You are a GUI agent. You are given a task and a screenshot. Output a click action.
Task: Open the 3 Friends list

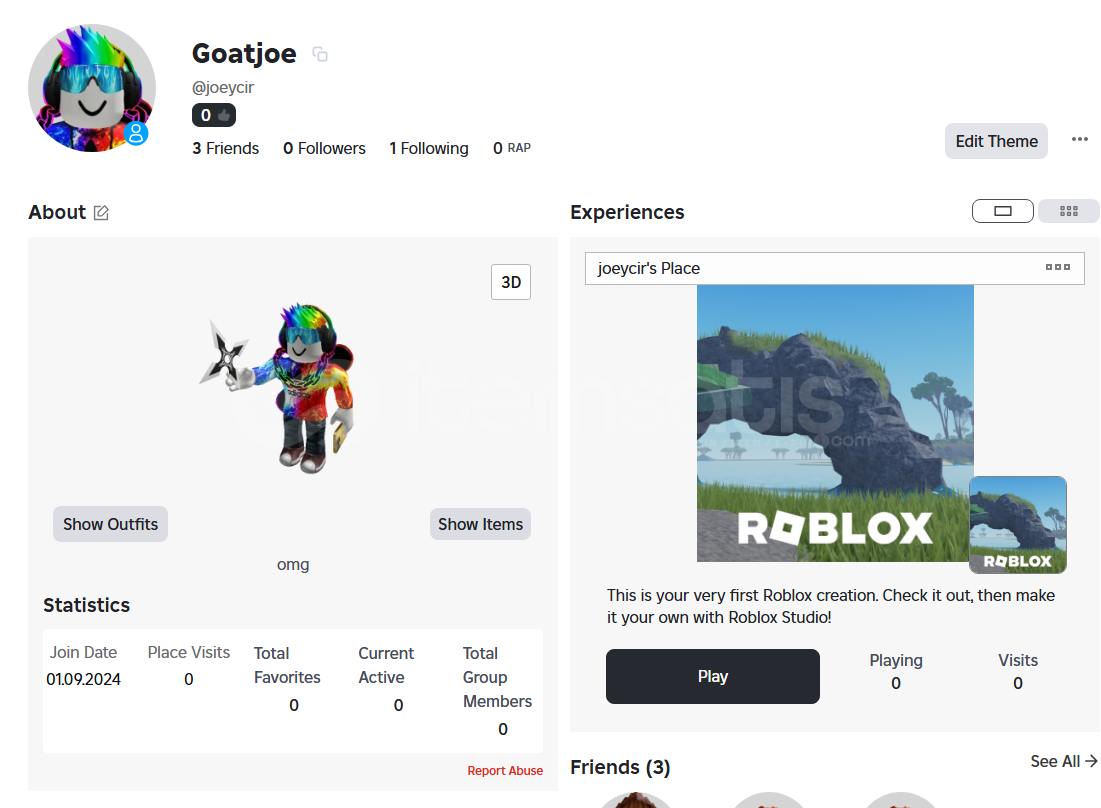pyautogui.click(x=225, y=148)
